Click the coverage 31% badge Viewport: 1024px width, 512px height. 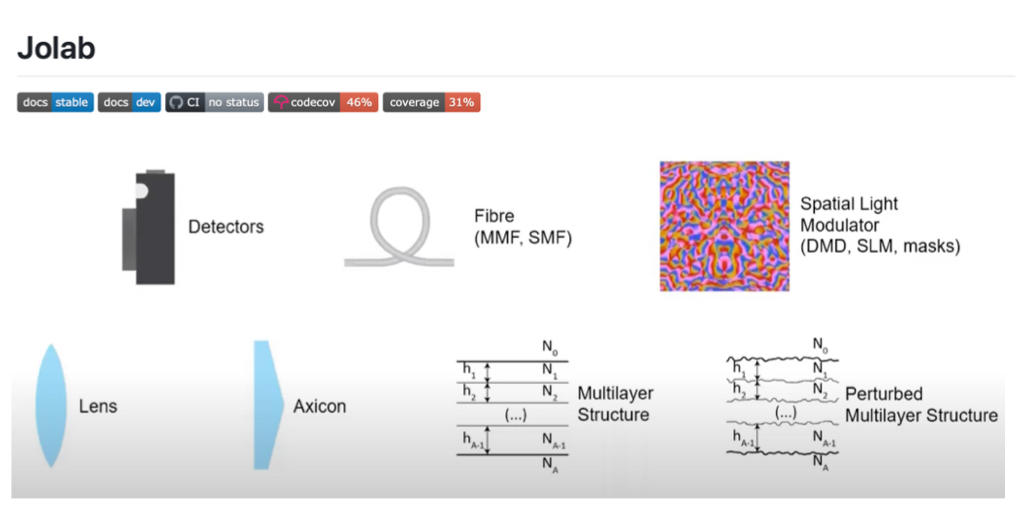point(431,102)
